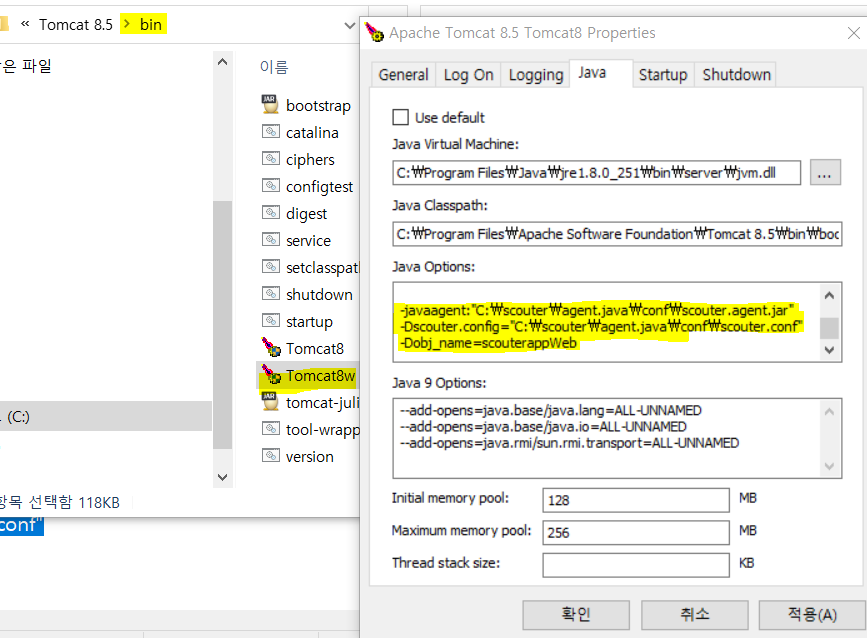
Task: Toggle the Use default checkbox
Action: click(x=400, y=117)
